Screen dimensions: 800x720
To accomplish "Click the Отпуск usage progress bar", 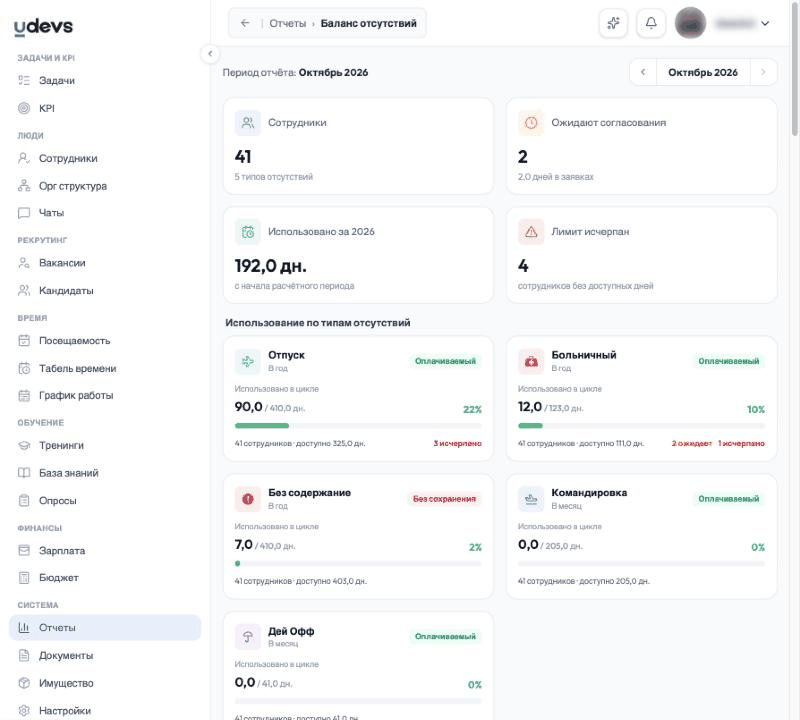I will (x=358, y=426).
